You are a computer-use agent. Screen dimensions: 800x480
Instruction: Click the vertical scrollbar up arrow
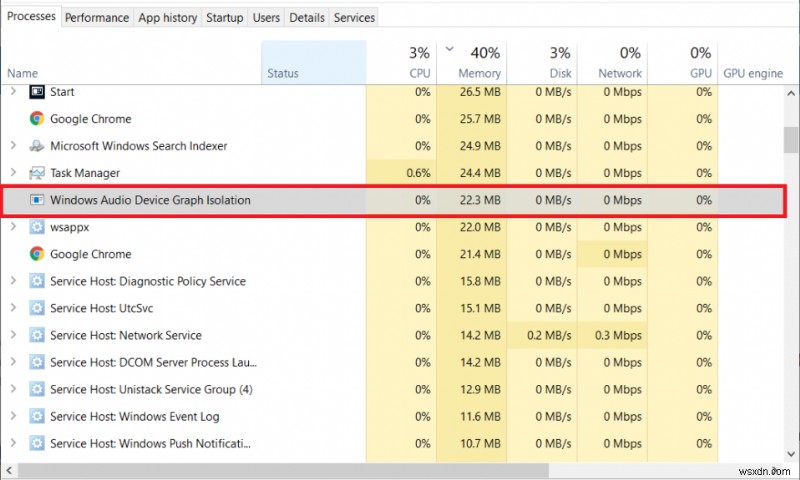791,93
